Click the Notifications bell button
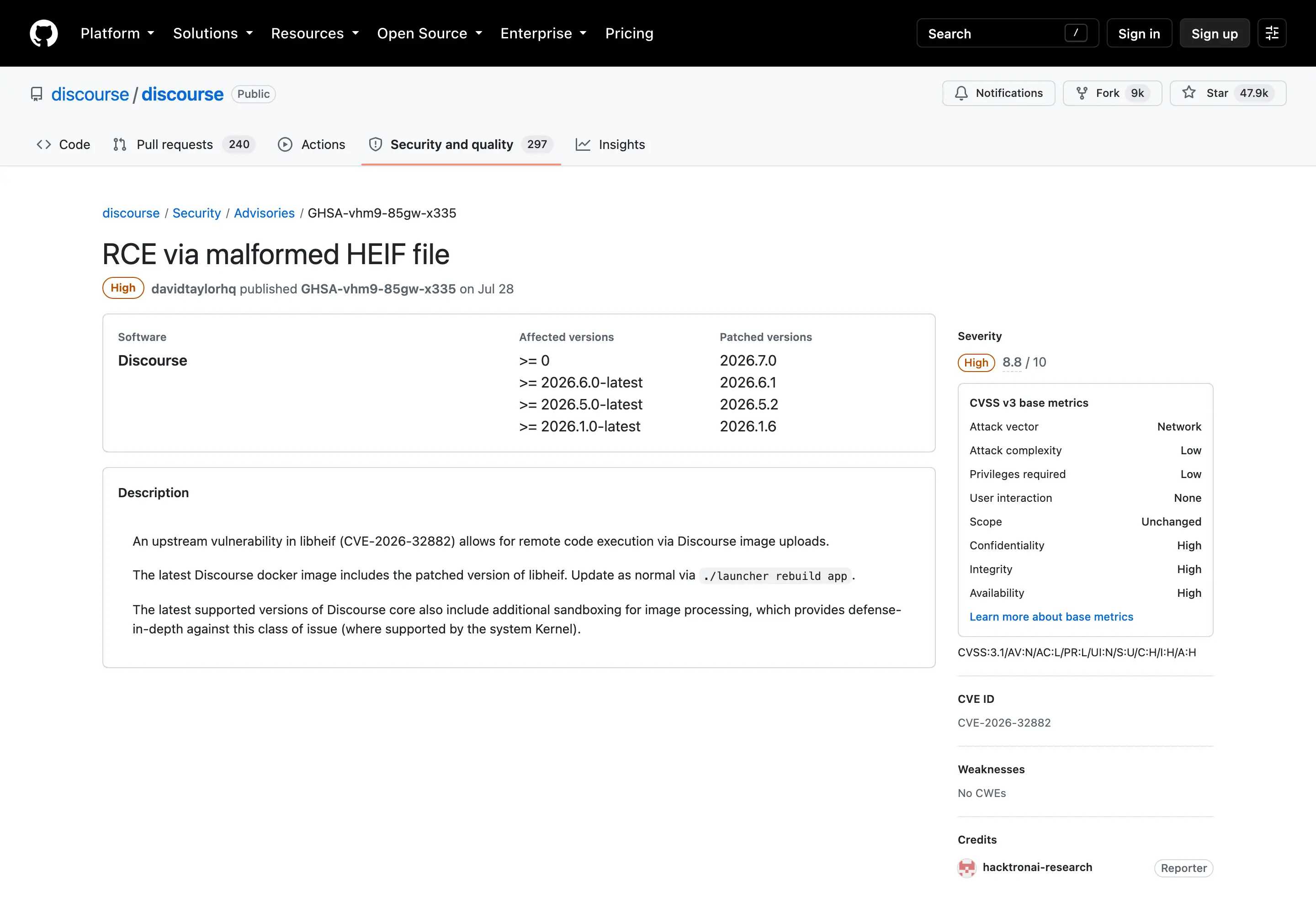Screen dimensions: 1316x914 (x=999, y=93)
